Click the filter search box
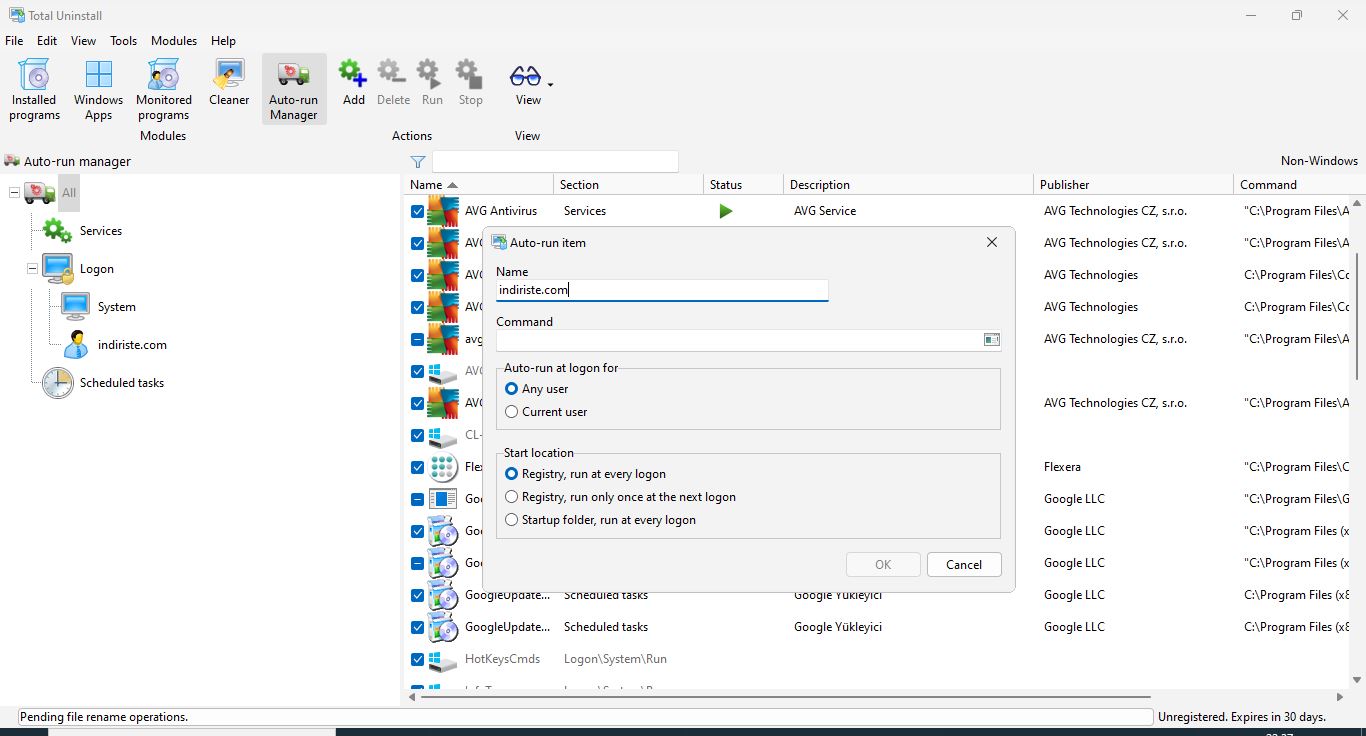The height and width of the screenshot is (736, 1366). [x=555, y=161]
